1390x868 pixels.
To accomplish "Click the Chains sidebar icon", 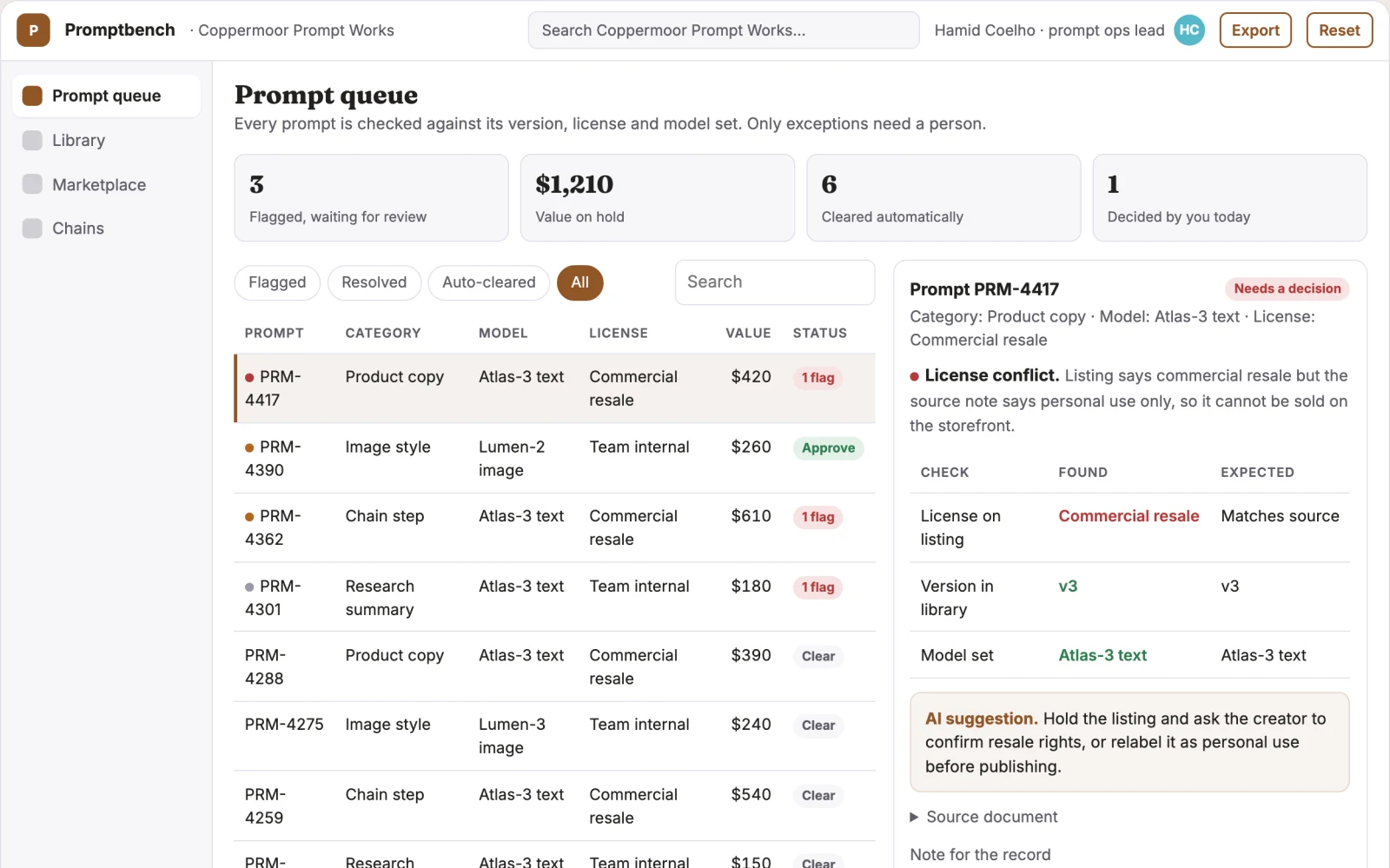I will coord(32,228).
